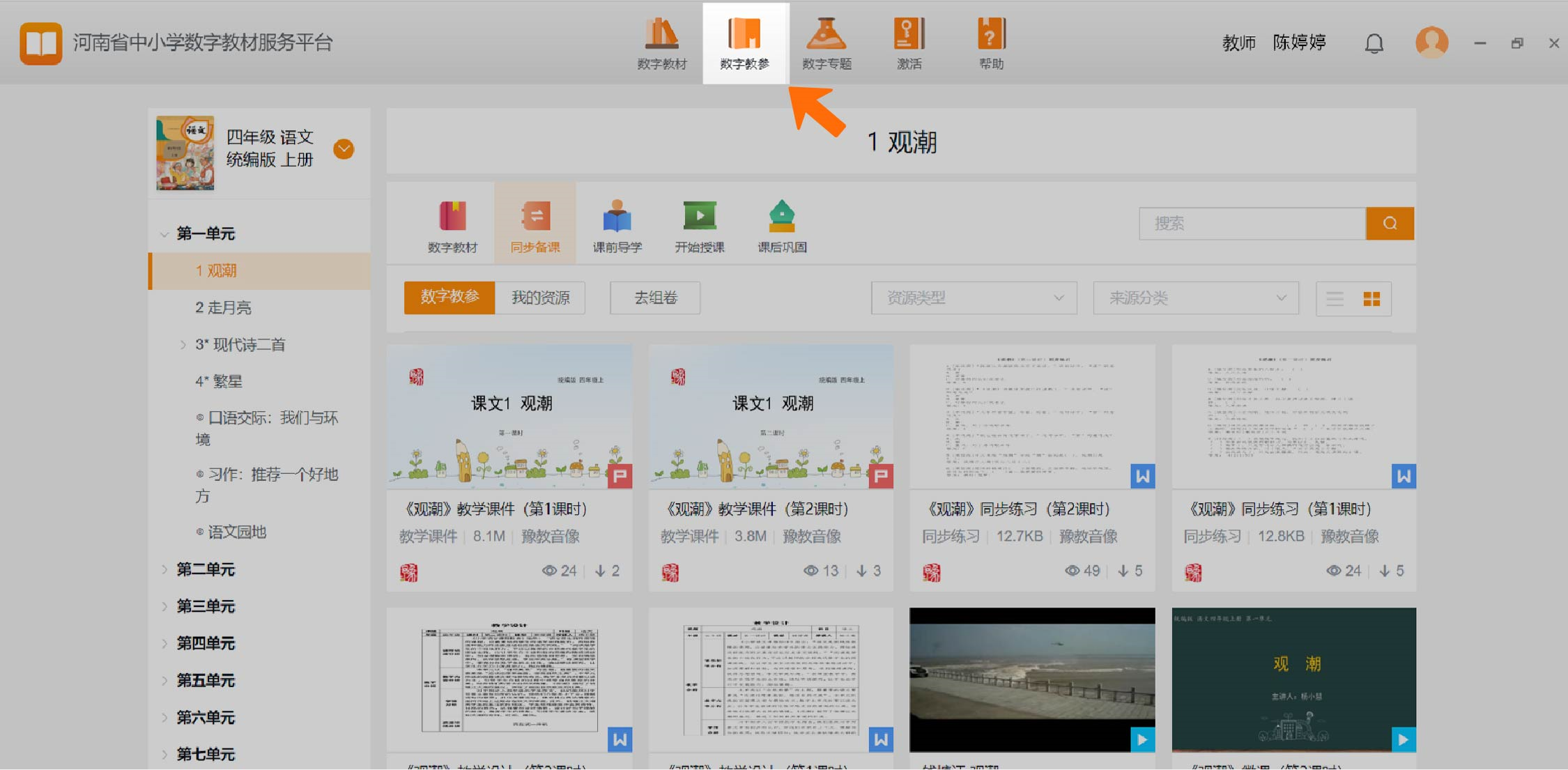The image size is (1568, 770).
Task: Expand 第四单元 unit
Action: (x=164, y=643)
